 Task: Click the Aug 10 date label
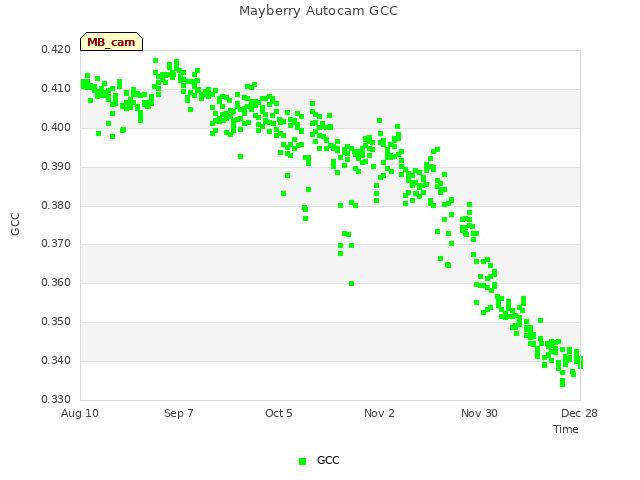click(80, 413)
